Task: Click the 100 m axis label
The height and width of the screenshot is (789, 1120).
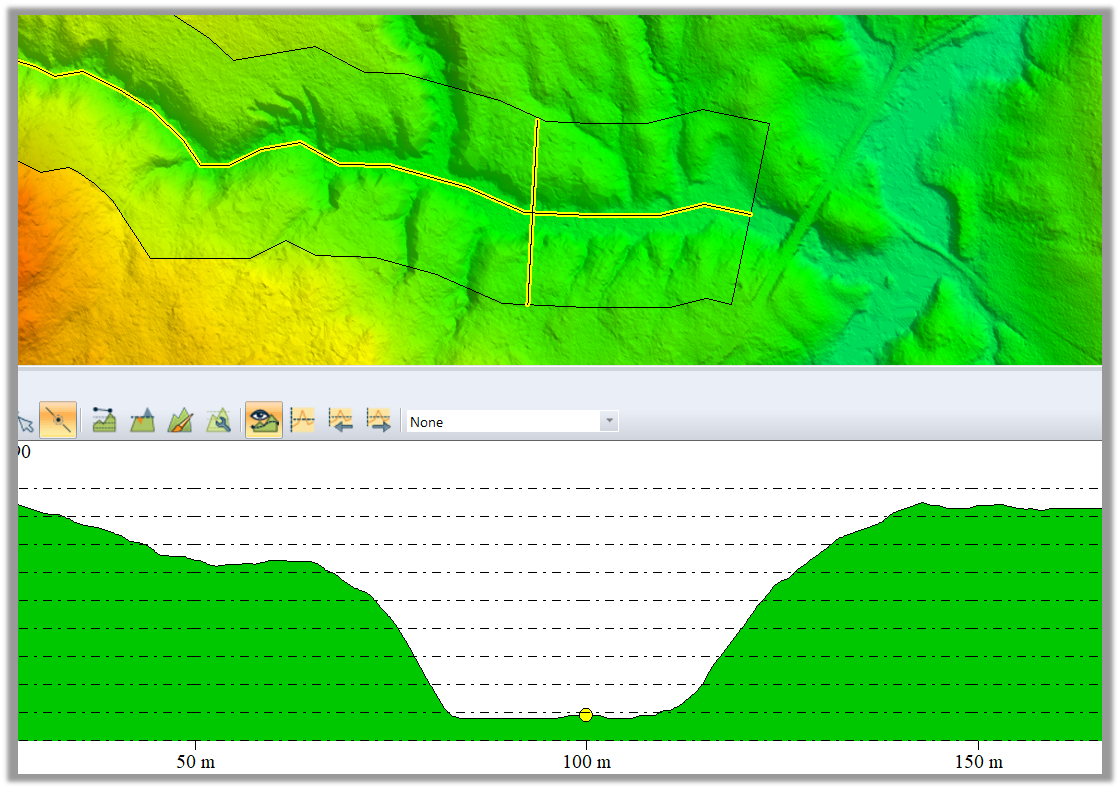Action: pyautogui.click(x=586, y=762)
